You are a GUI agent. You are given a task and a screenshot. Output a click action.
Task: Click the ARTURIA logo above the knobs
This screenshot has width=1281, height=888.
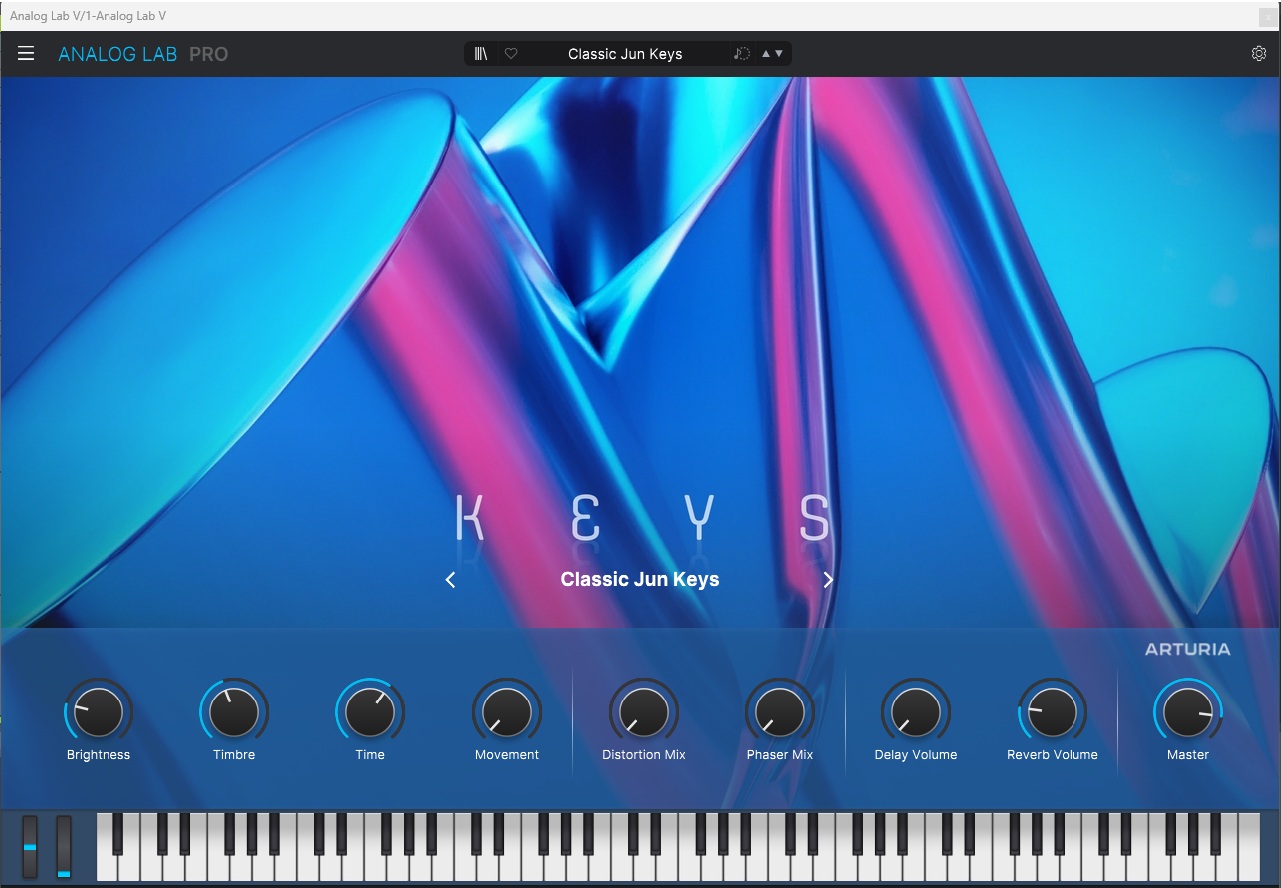coord(1187,648)
